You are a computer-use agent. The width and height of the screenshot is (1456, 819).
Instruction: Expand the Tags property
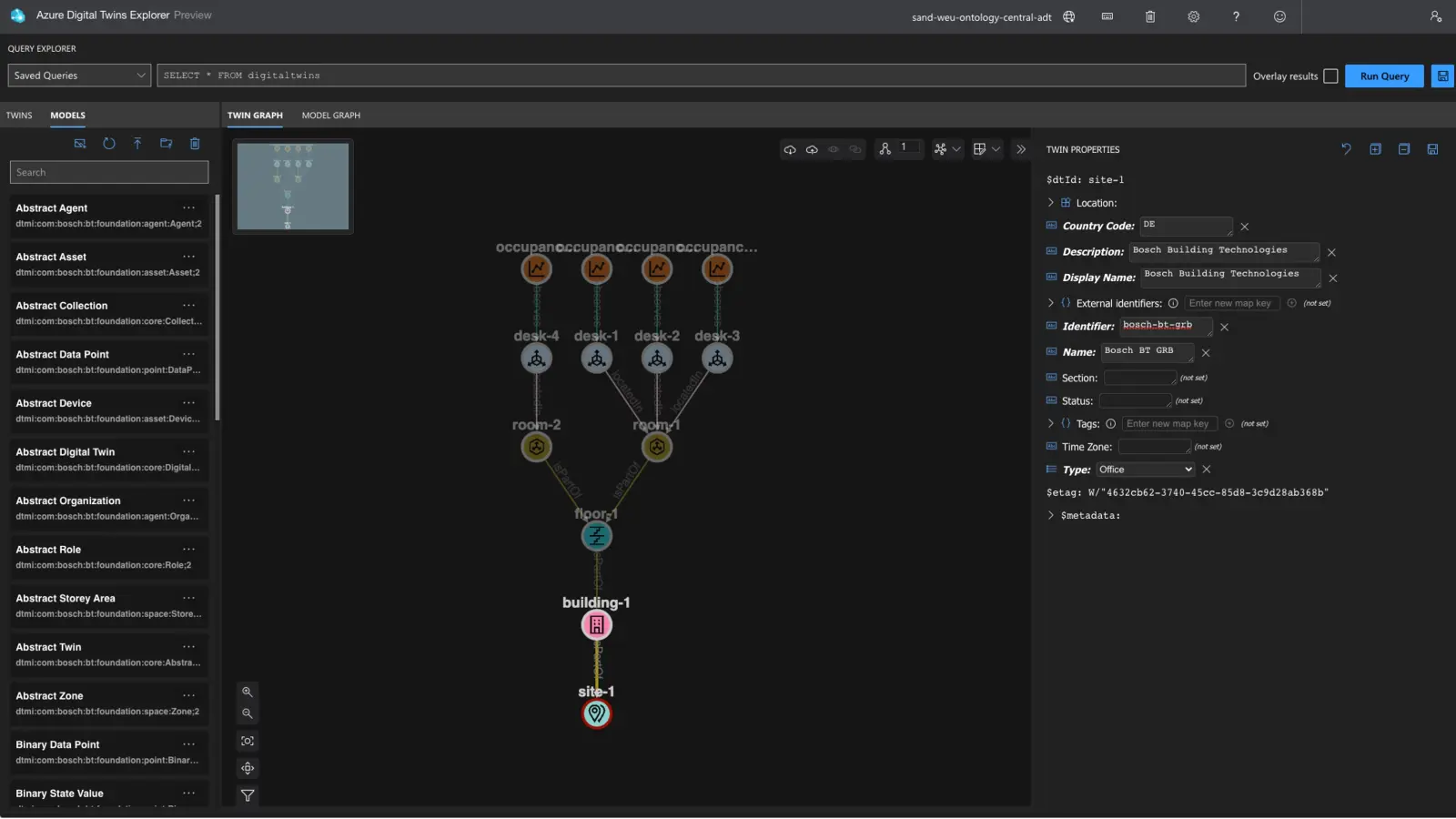point(1051,424)
